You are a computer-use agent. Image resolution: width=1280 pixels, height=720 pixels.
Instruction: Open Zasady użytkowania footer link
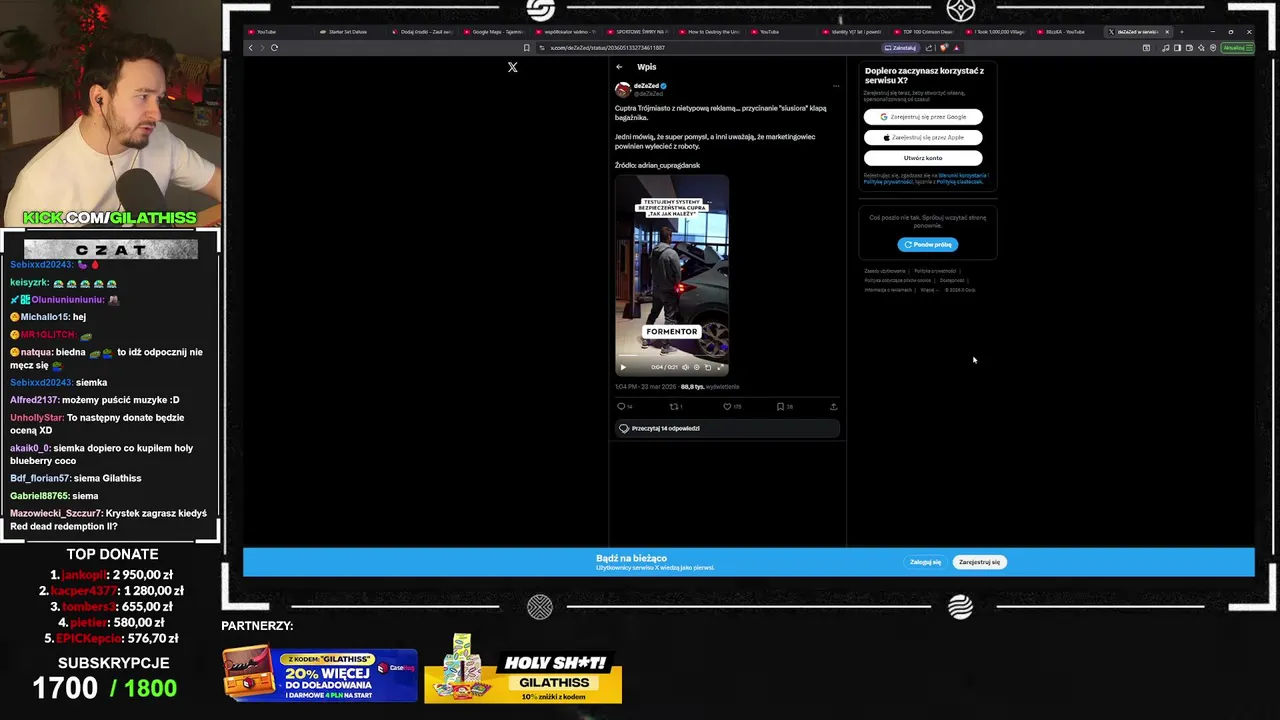pos(884,271)
